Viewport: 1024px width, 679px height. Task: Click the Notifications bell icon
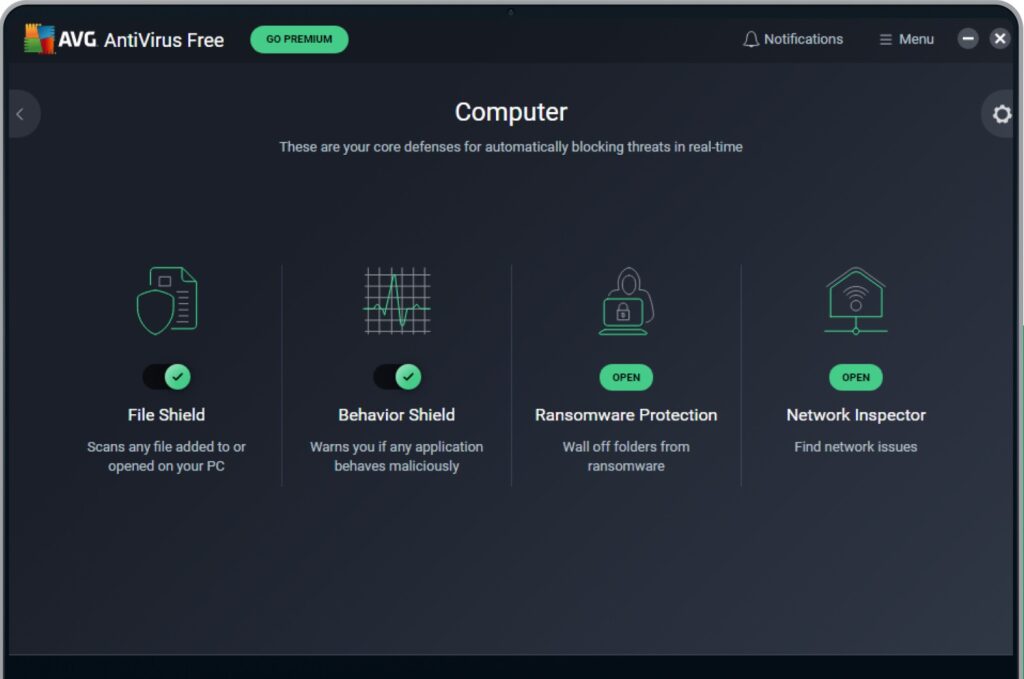[751, 39]
